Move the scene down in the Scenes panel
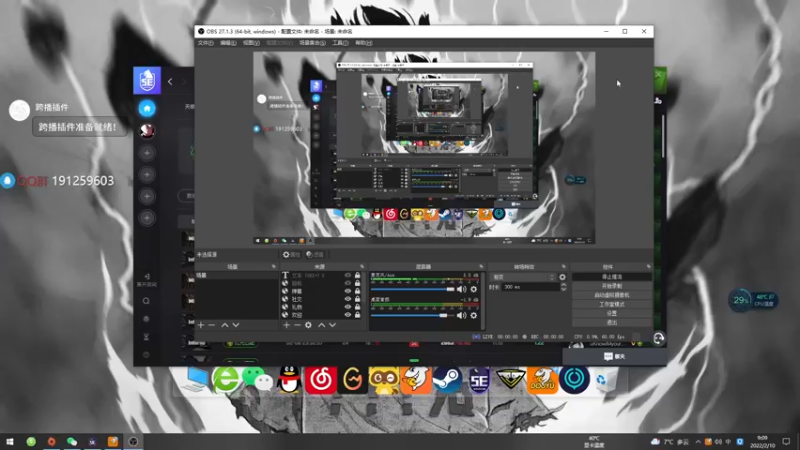 tap(236, 325)
